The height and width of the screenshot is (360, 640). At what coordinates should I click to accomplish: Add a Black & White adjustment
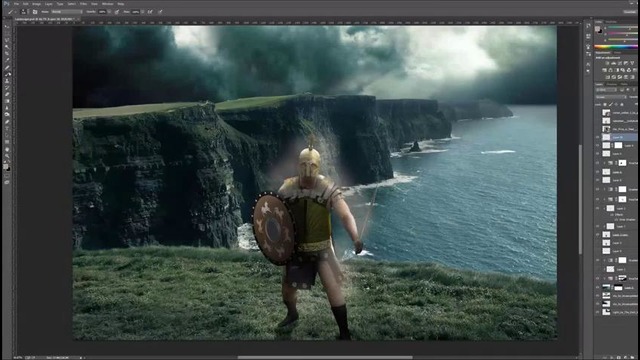[x=617, y=70]
